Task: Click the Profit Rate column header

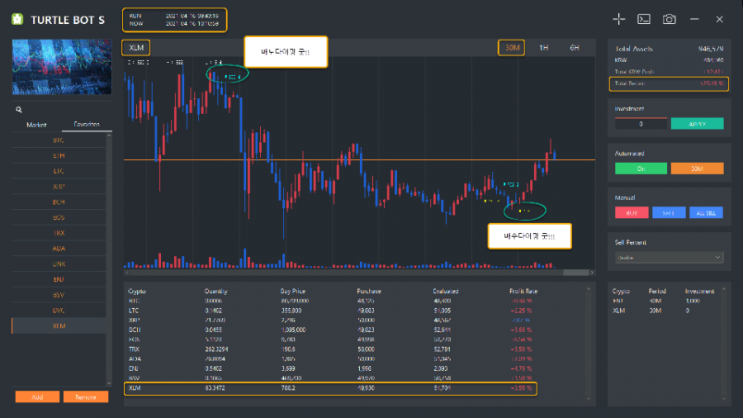Action: pyautogui.click(x=524, y=291)
